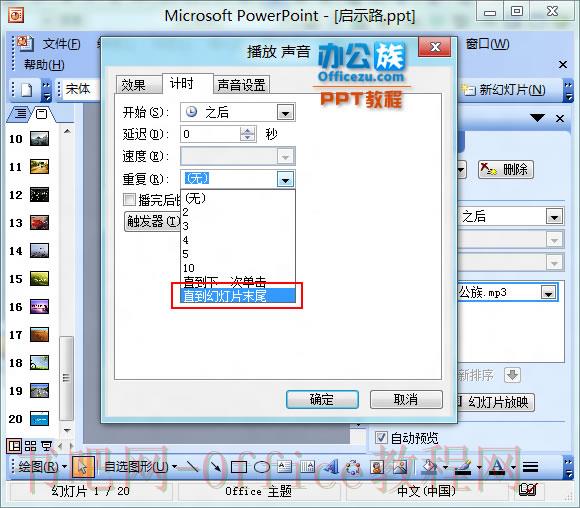
Task: Confirm the dialog with 确定
Action: pos(322,399)
